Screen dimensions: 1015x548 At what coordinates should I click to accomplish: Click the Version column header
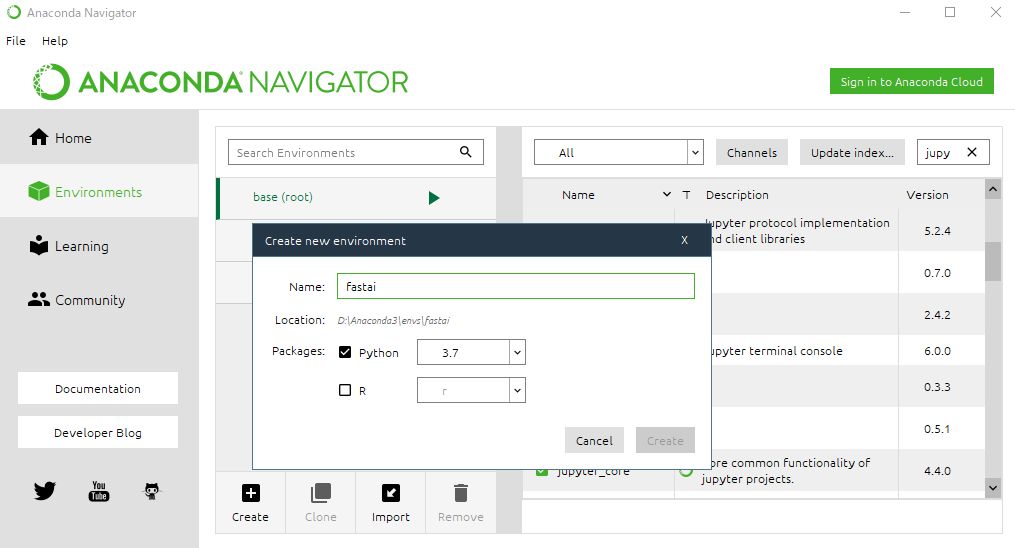click(927, 194)
